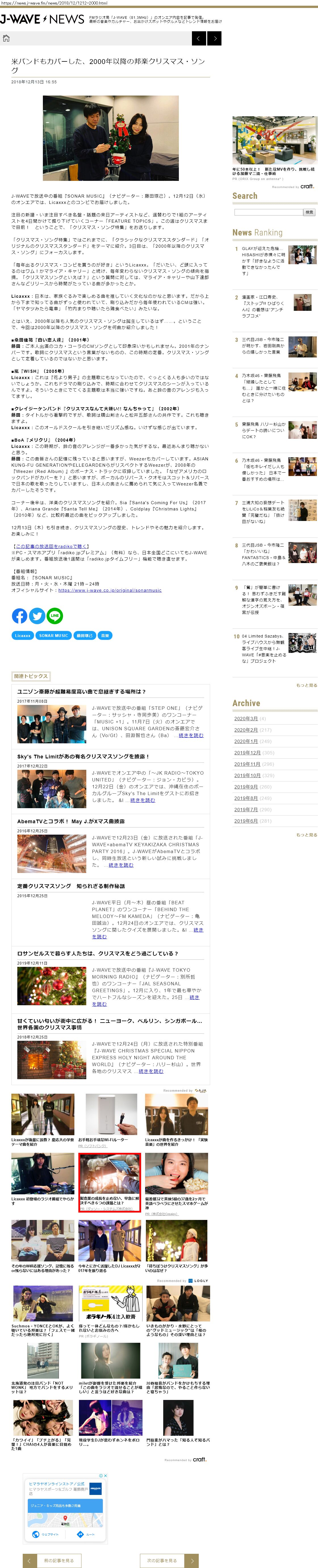Select the Licaxxx tag

[22, 636]
